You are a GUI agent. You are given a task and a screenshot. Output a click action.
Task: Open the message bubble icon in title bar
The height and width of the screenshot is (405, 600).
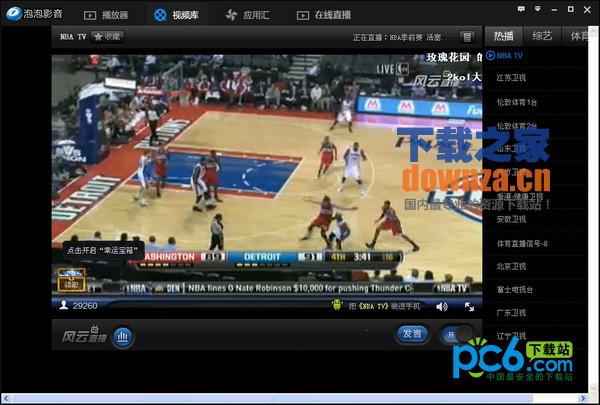point(521,9)
